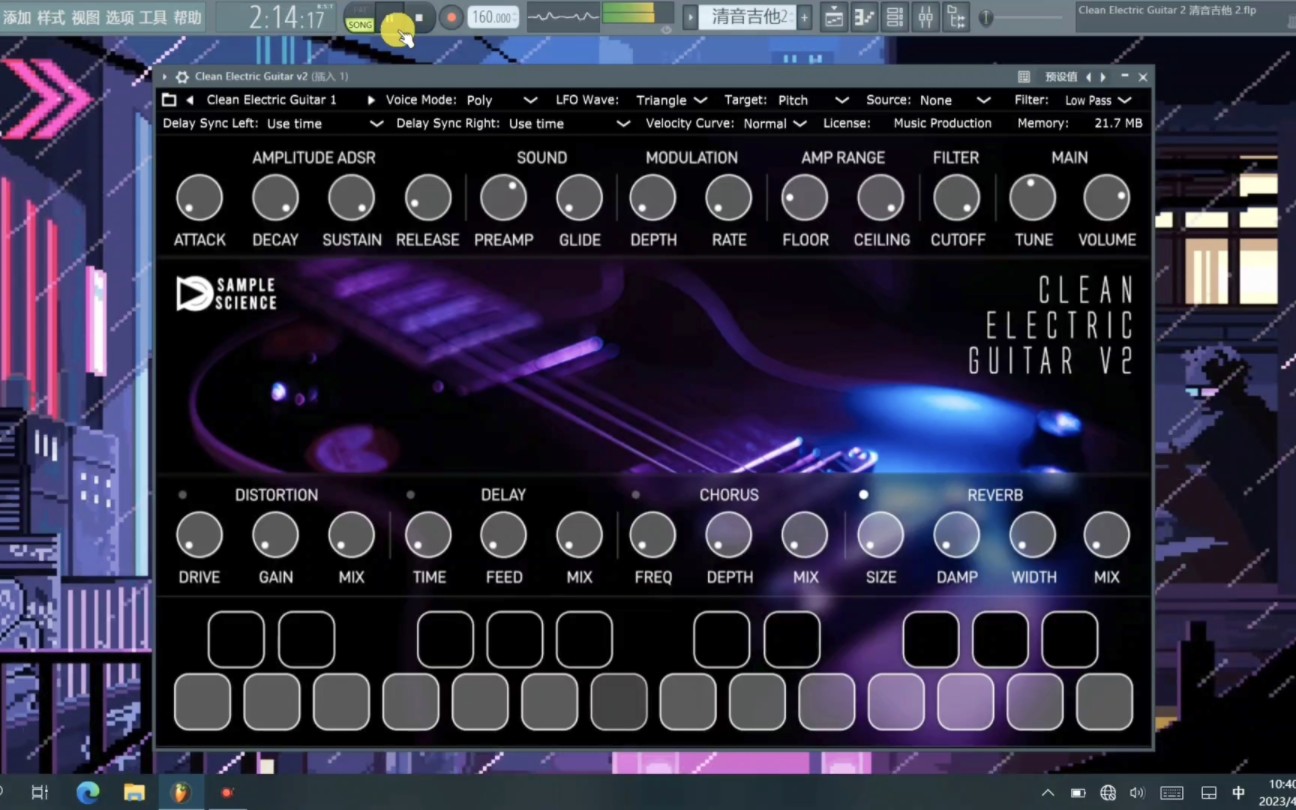Click the red Record button
This screenshot has width=1296, height=810.
pos(451,17)
